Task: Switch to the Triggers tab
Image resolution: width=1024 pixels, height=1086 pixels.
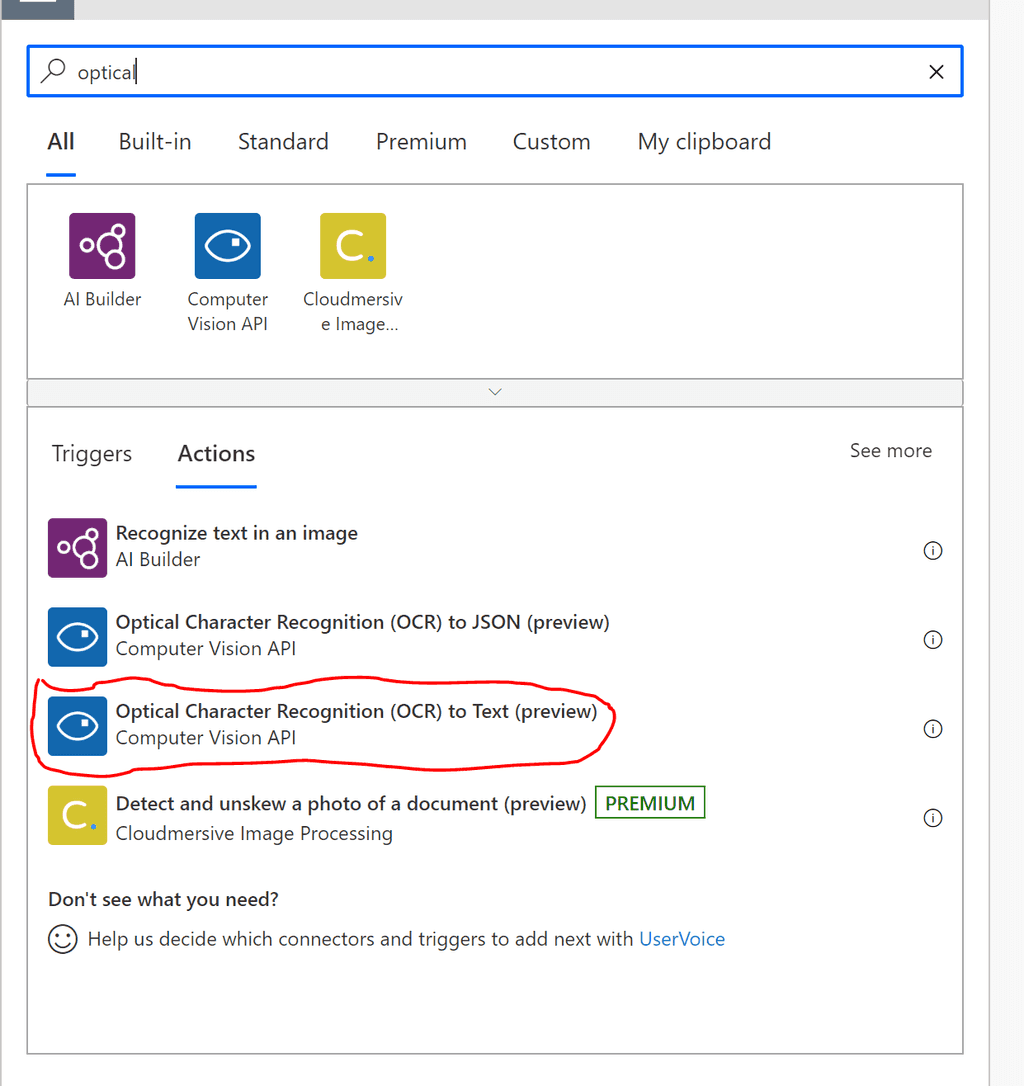Action: coord(91,454)
